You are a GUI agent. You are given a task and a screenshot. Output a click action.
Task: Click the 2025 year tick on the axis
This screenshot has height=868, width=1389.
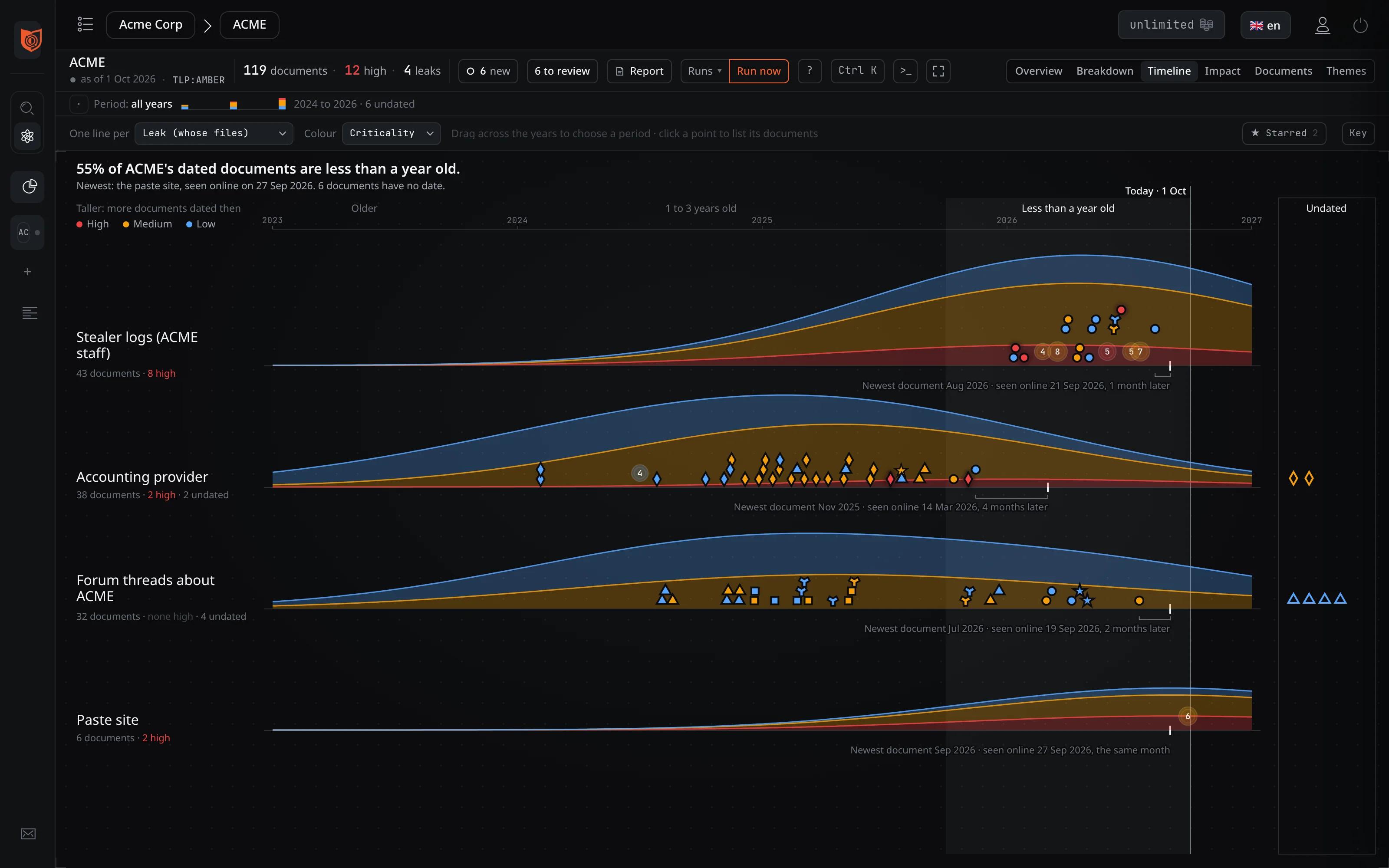coord(762,220)
